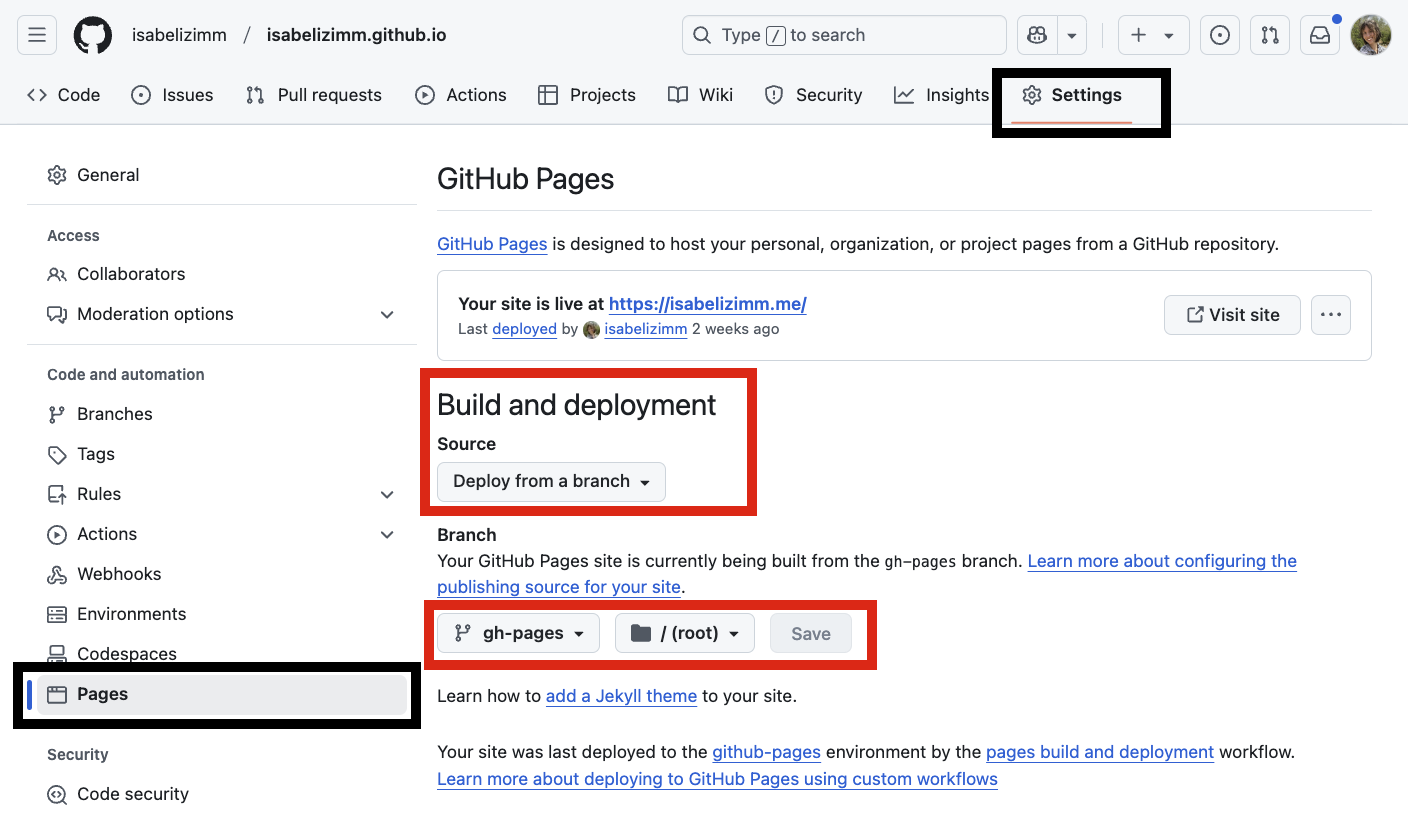This screenshot has height=819, width=1408.
Task: Switch to the Actions tab
Action: (461, 95)
